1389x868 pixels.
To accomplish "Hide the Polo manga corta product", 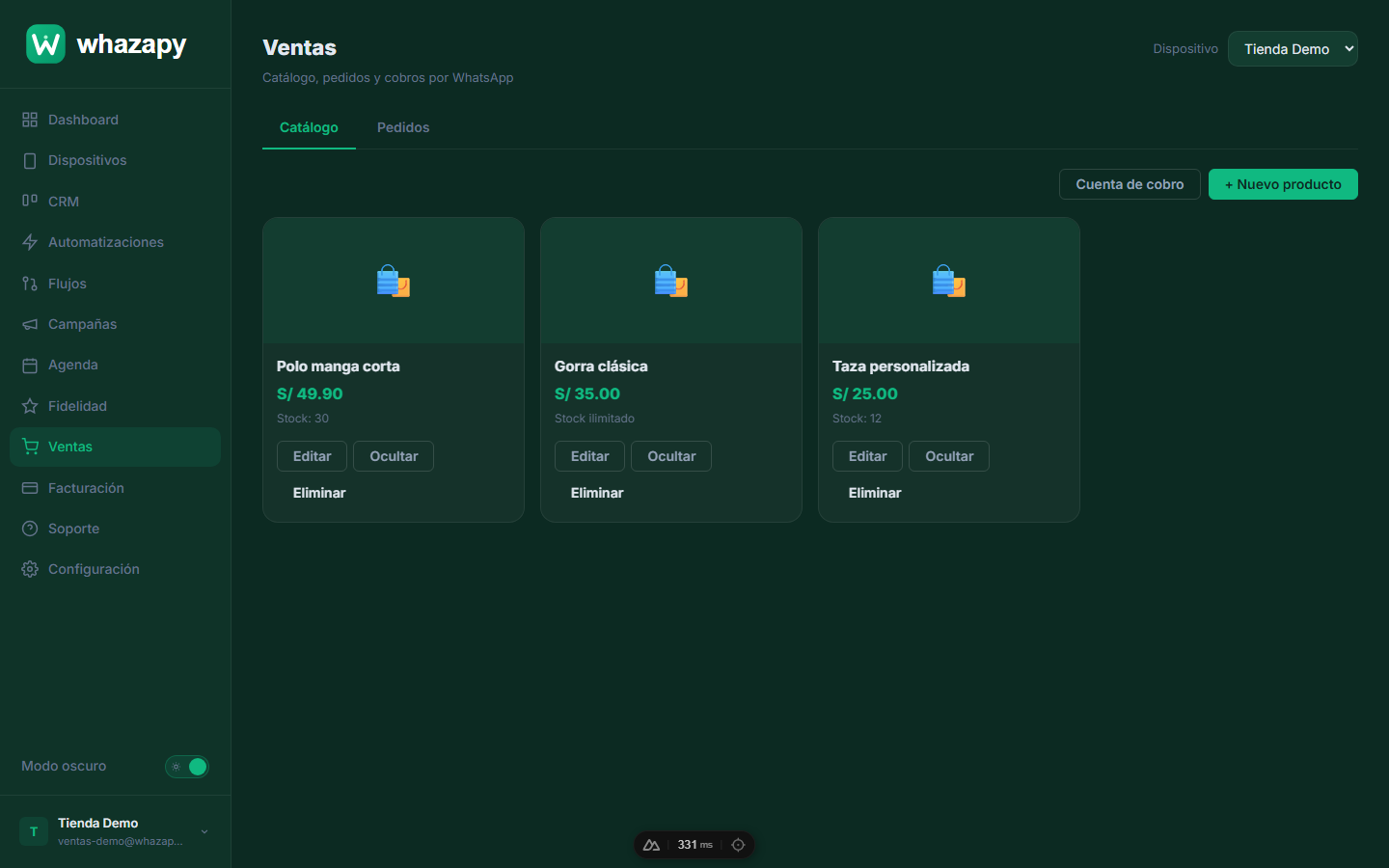I will [x=394, y=456].
